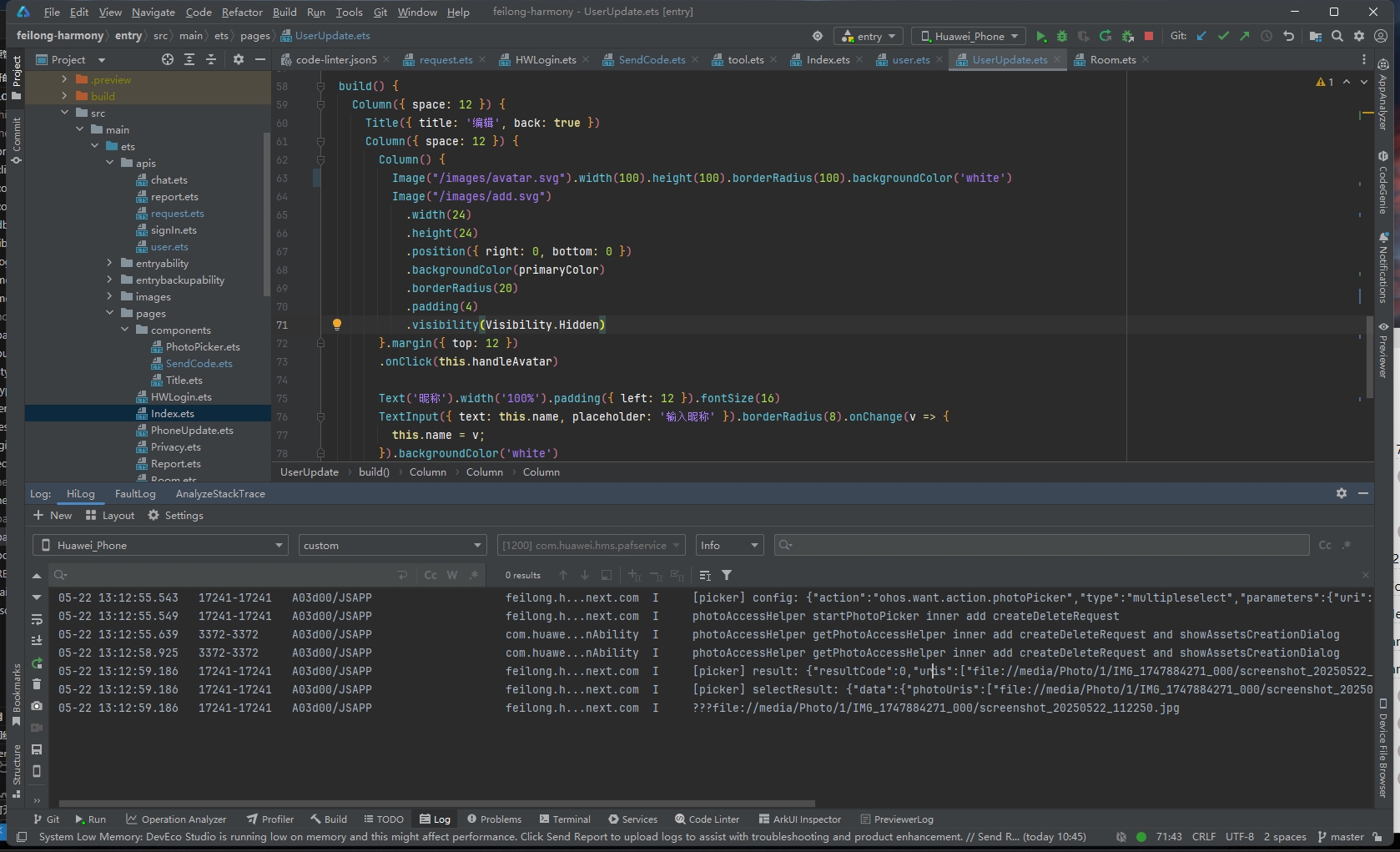Click the filter funnel icon in log search
This screenshot has width=1400, height=852.
pos(727,575)
